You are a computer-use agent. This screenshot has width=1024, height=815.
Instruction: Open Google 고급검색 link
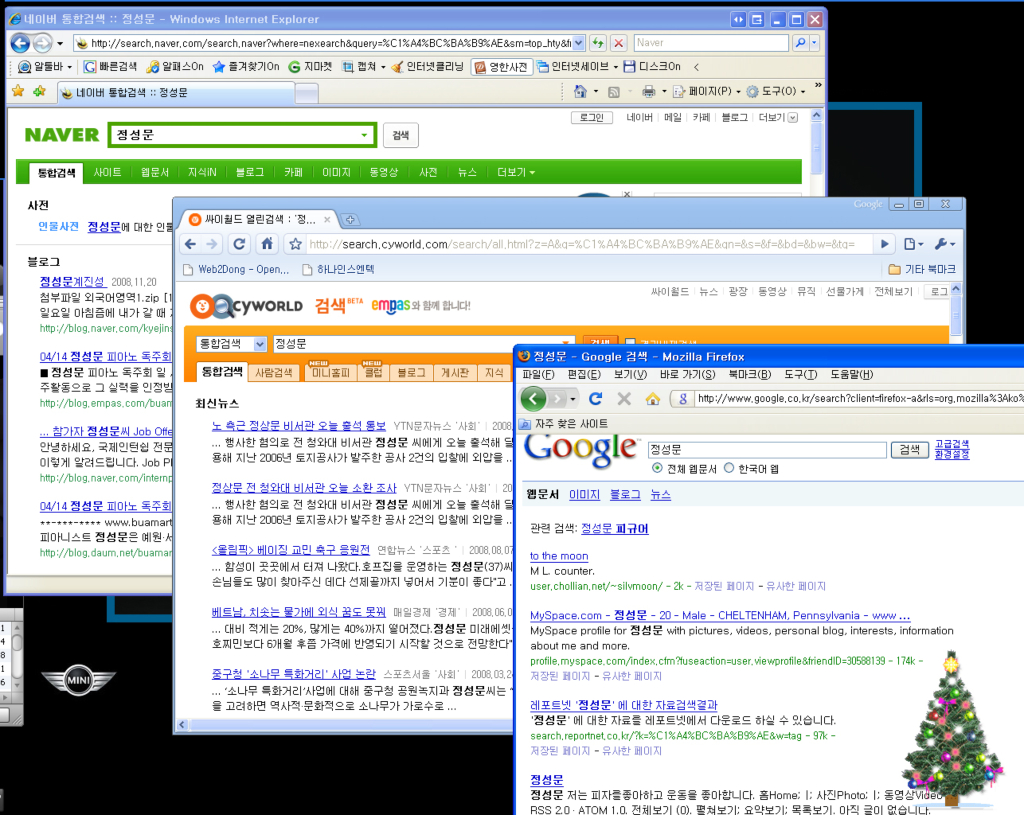point(952,444)
